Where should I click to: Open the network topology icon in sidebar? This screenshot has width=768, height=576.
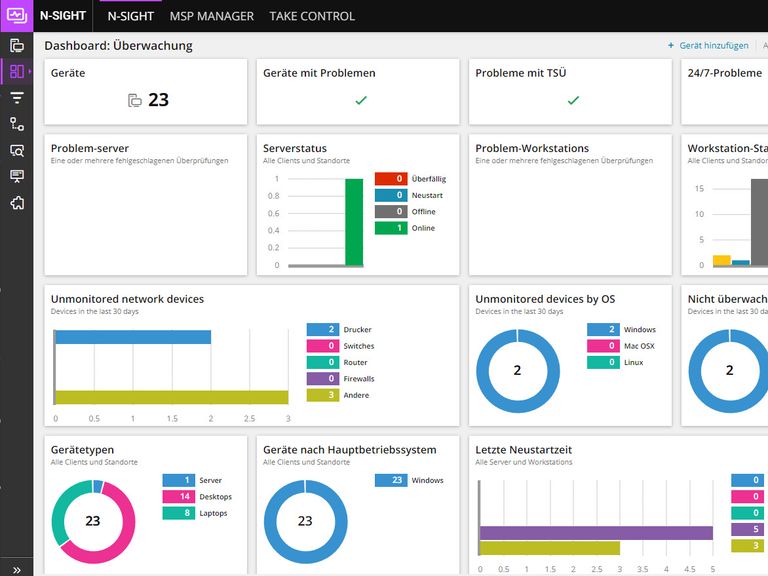17,124
